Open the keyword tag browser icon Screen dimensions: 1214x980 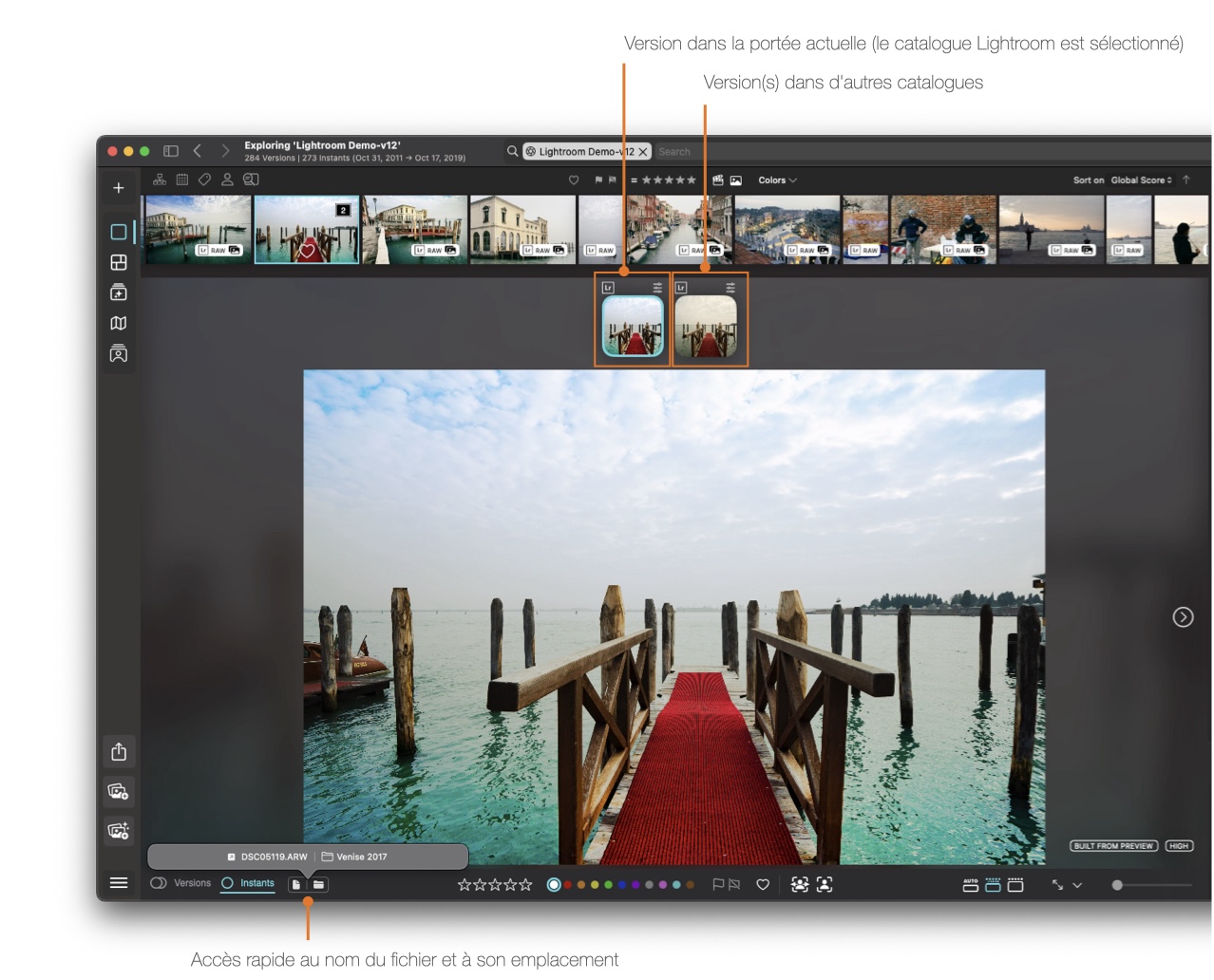204,179
